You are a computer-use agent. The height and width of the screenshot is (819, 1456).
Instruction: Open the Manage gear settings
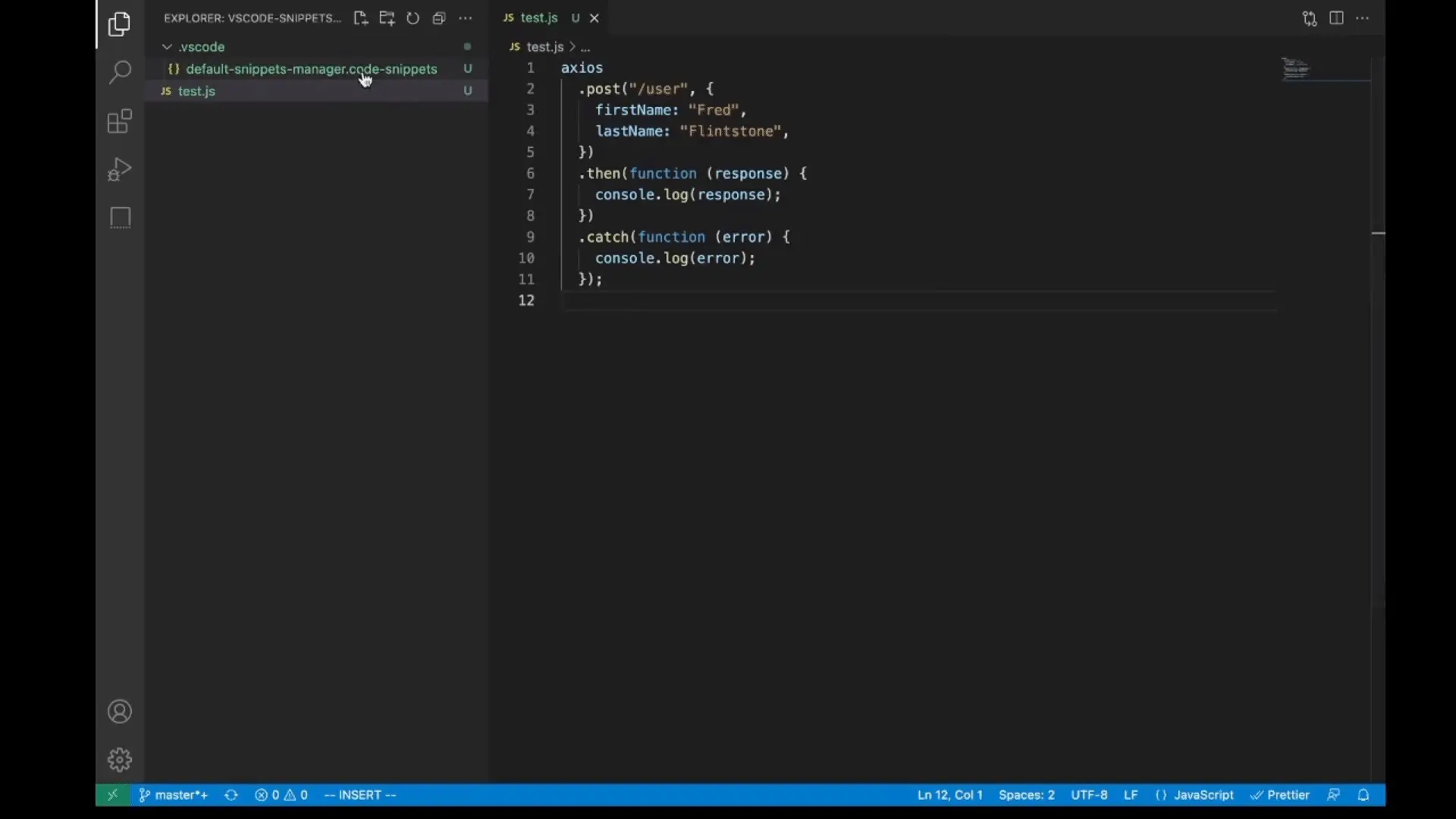tap(120, 759)
